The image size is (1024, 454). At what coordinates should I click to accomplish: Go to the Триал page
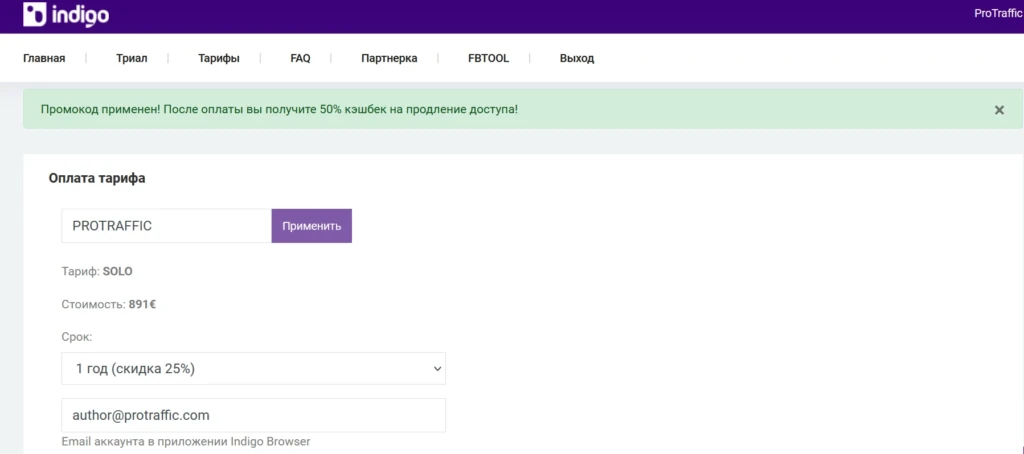[132, 58]
